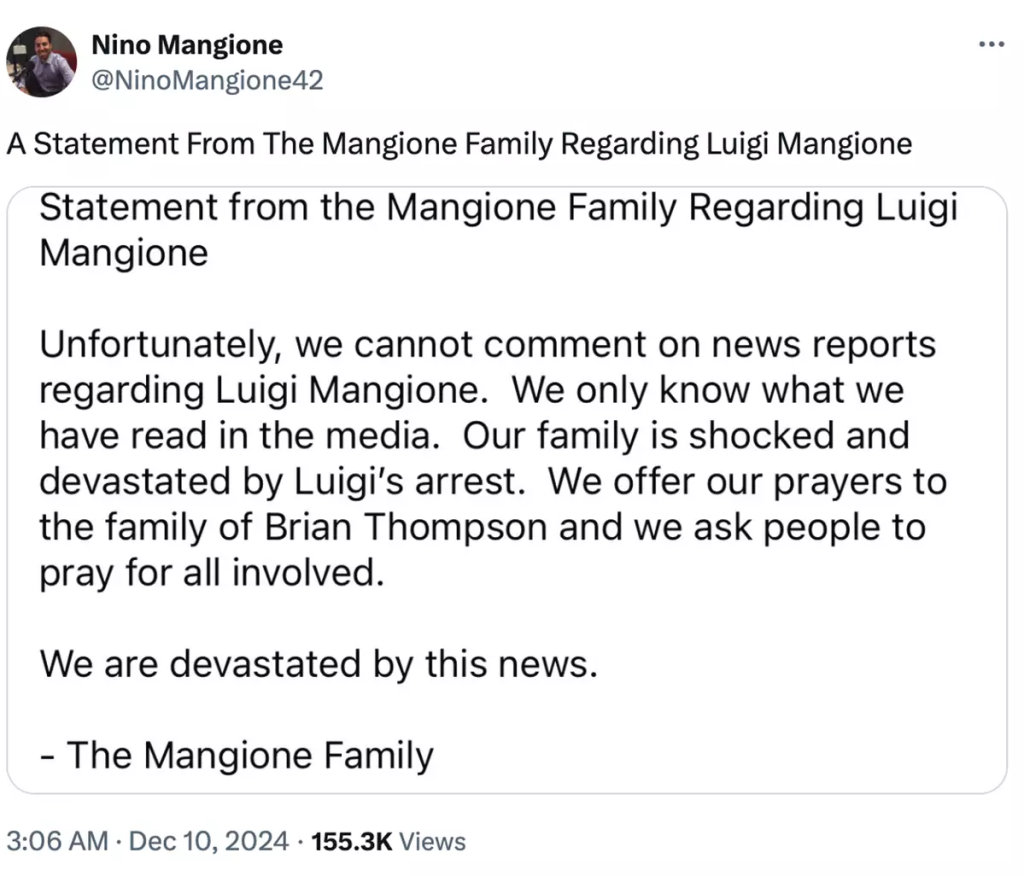This screenshot has height=876, width=1024.
Task: Click the '- The Mangione Family' signature
Action: point(236,755)
